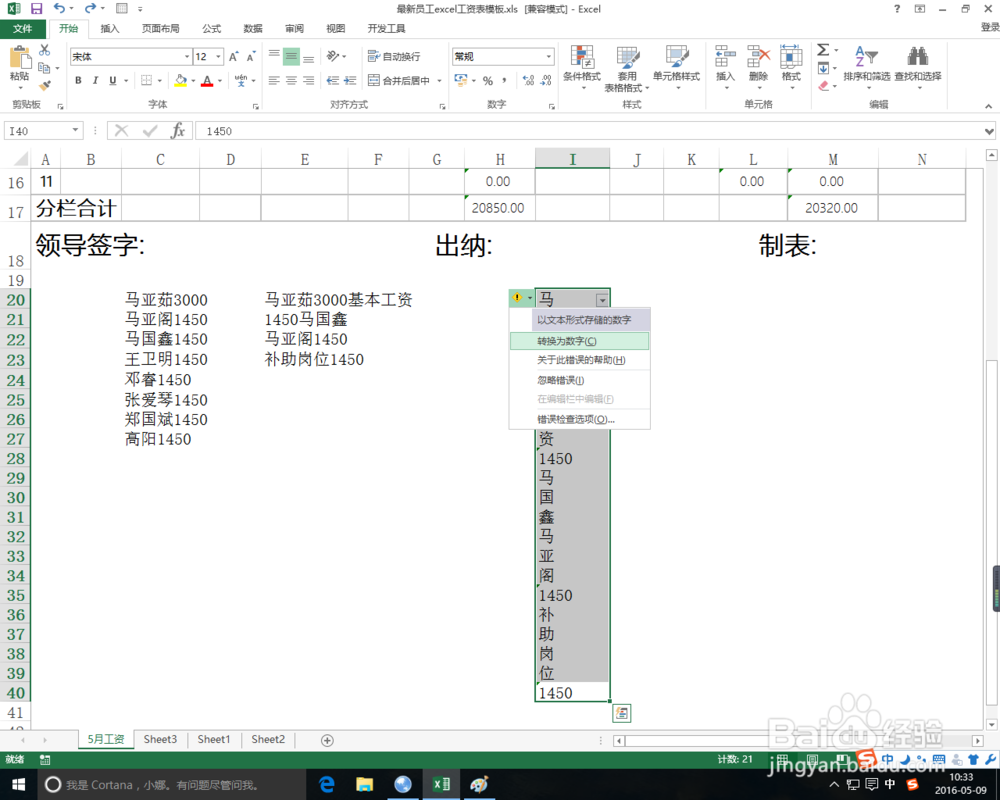This screenshot has height=800, width=1000.
Task: Open 排序和筛选 sort and filter
Action: (x=866, y=66)
